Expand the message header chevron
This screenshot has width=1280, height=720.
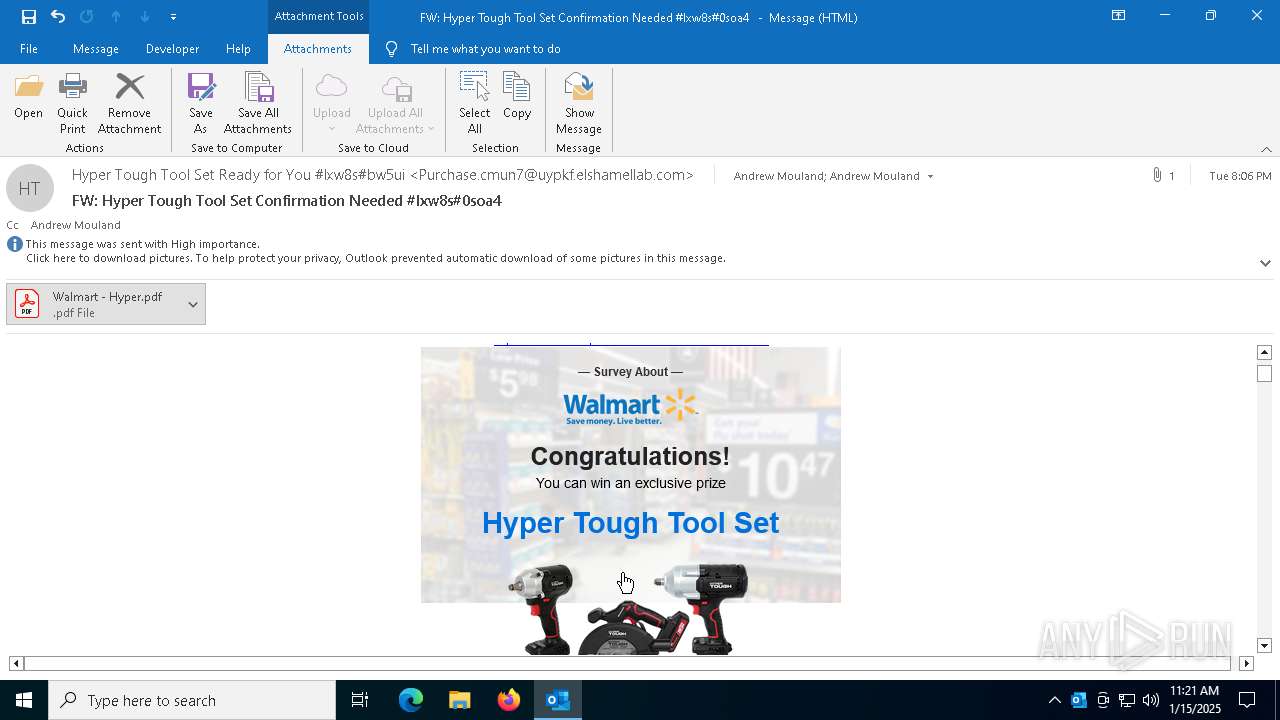tap(1265, 263)
